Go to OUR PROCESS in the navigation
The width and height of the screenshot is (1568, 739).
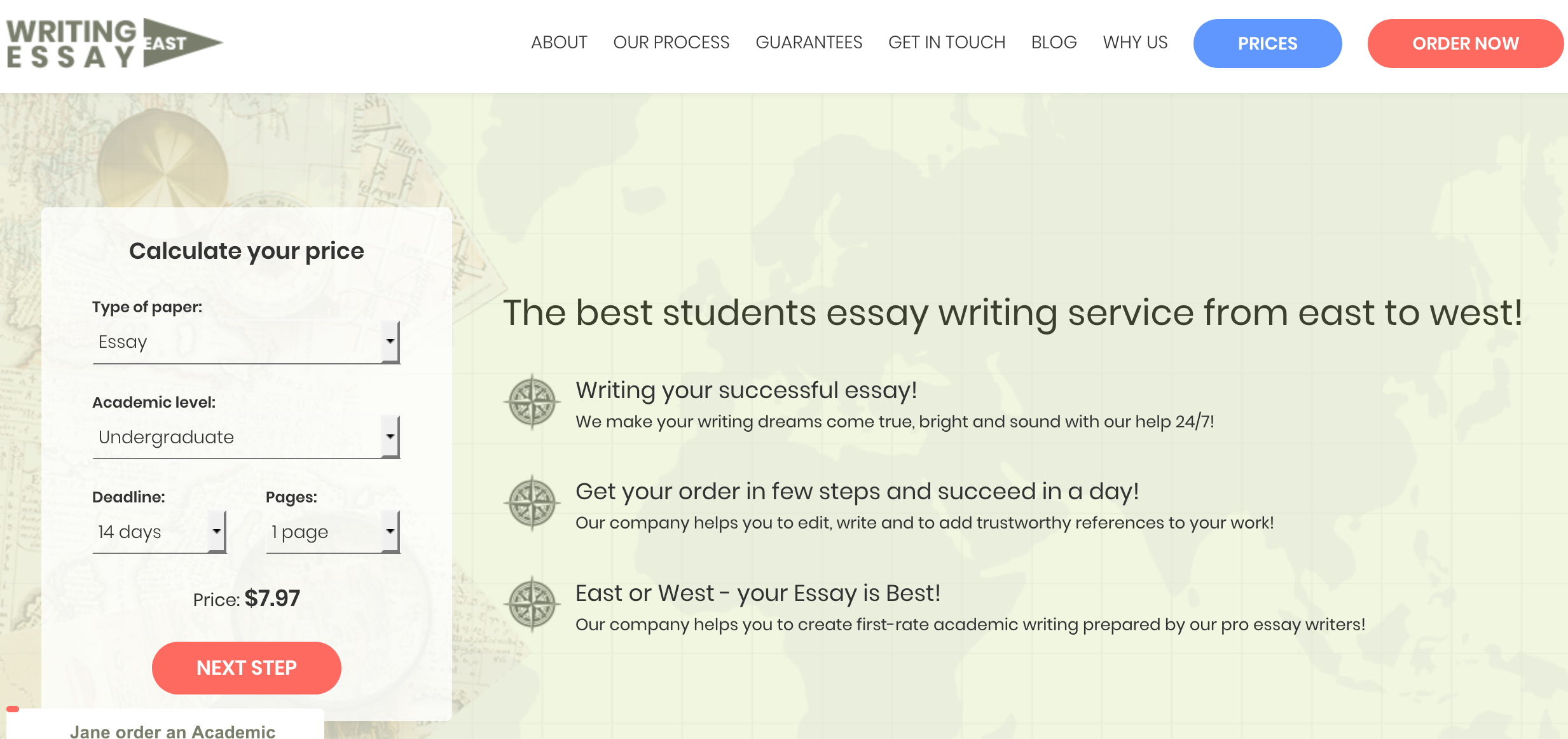coord(671,43)
